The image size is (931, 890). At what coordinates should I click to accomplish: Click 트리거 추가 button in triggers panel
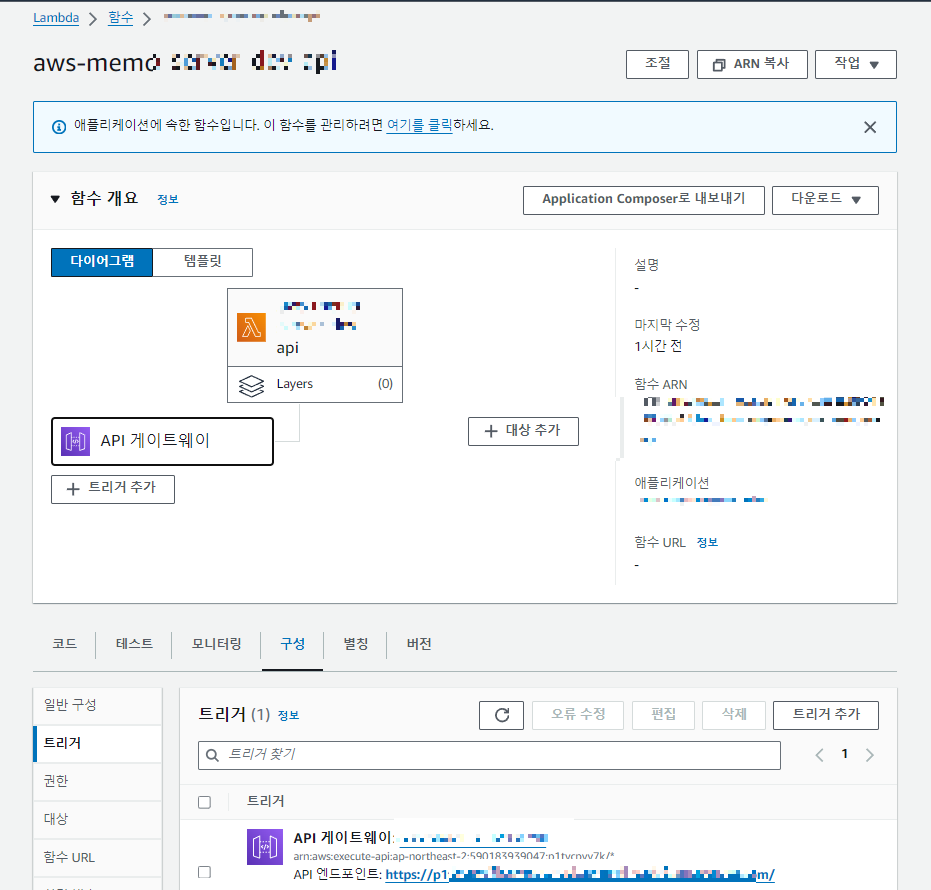click(825, 715)
